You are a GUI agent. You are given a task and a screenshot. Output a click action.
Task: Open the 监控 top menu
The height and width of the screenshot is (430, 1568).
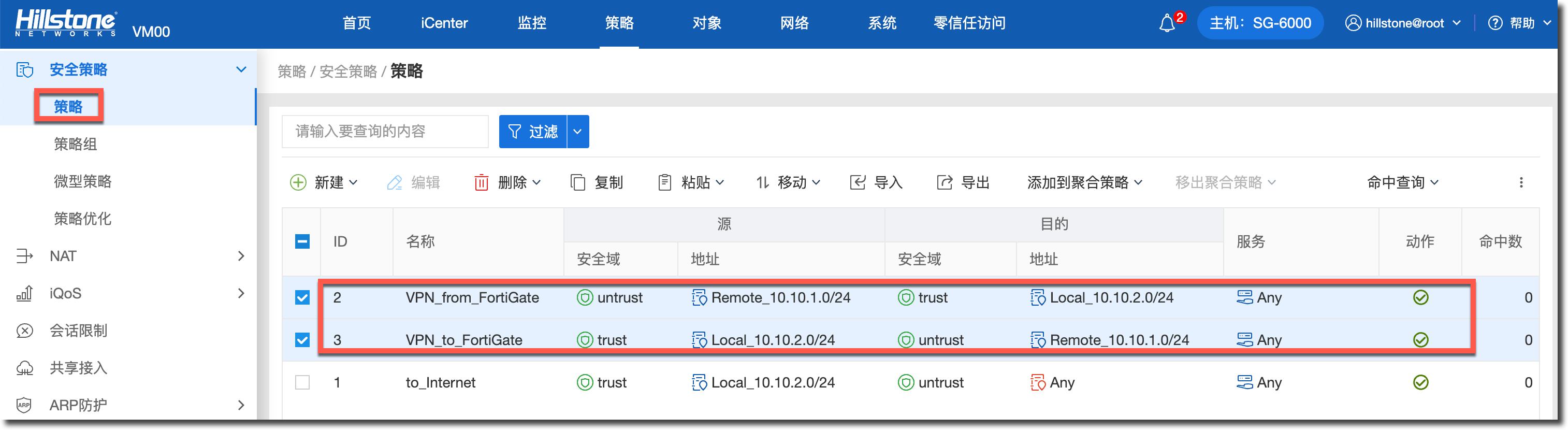(x=532, y=23)
